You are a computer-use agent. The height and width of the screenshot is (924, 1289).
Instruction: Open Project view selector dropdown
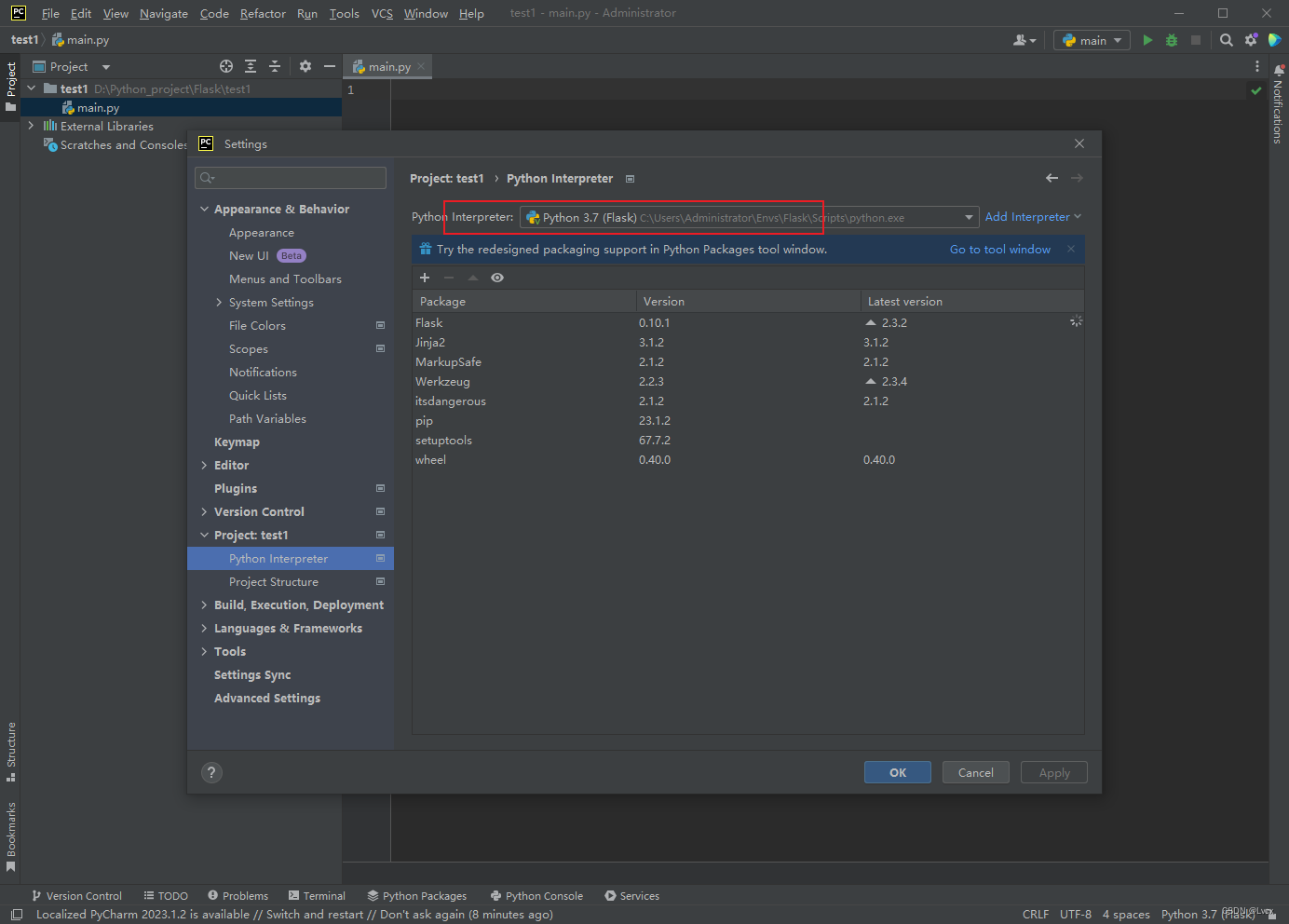click(71, 66)
